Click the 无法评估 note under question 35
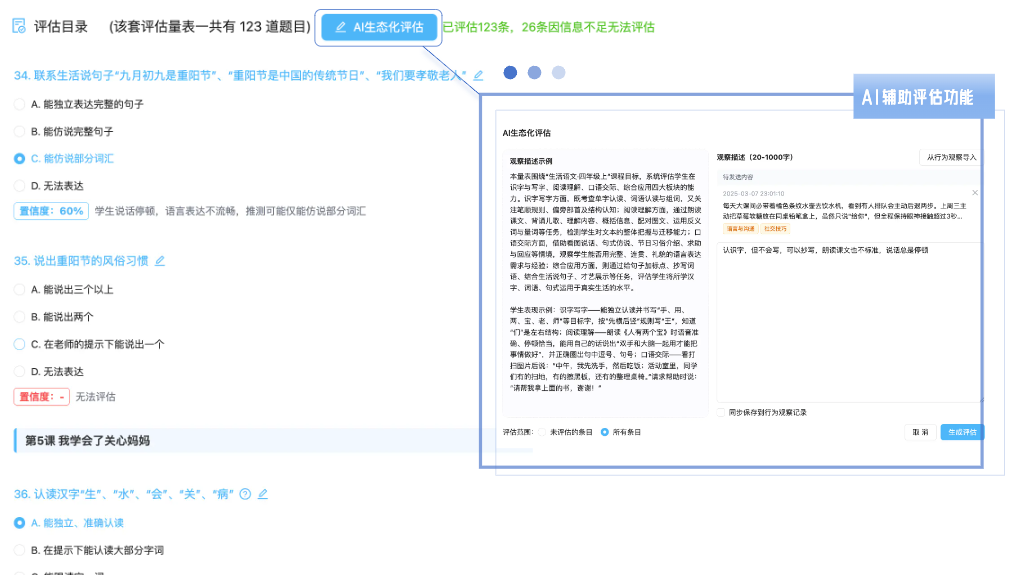Image resolution: width=1027 pixels, height=575 pixels. (x=96, y=397)
